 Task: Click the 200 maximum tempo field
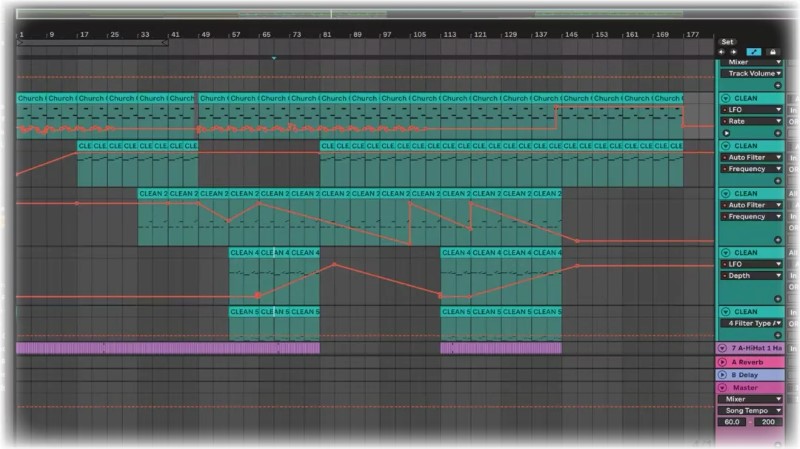point(768,422)
